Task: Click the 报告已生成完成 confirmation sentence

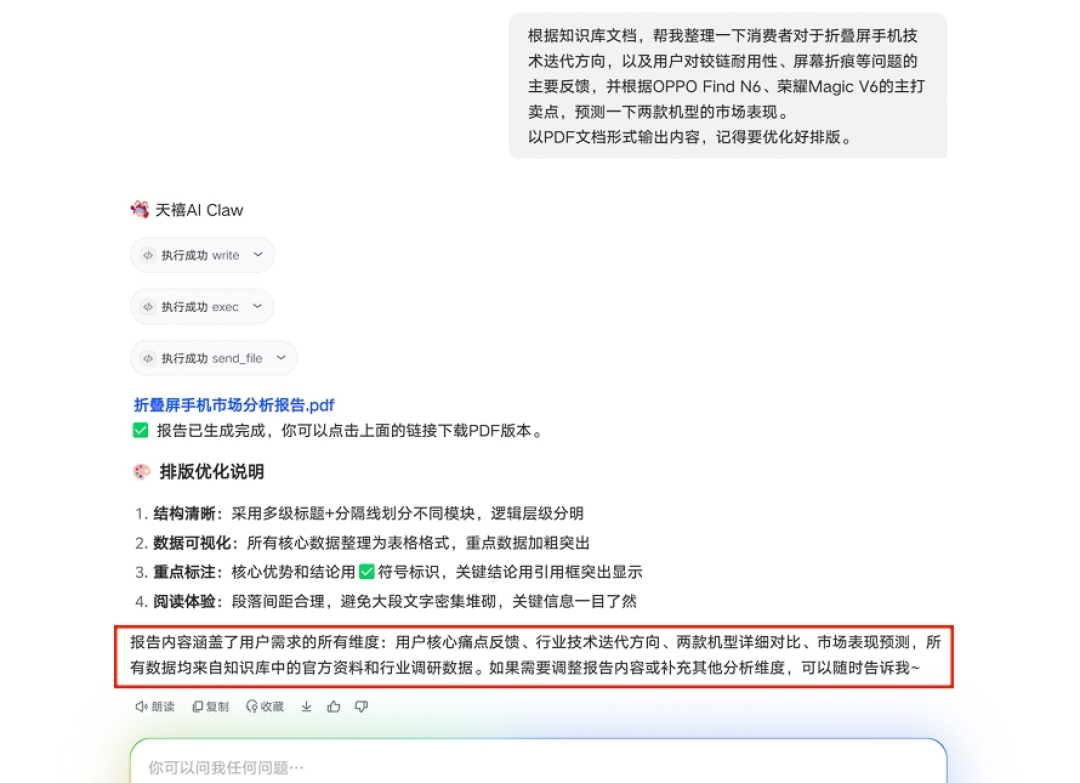Action: pyautogui.click(x=351, y=431)
